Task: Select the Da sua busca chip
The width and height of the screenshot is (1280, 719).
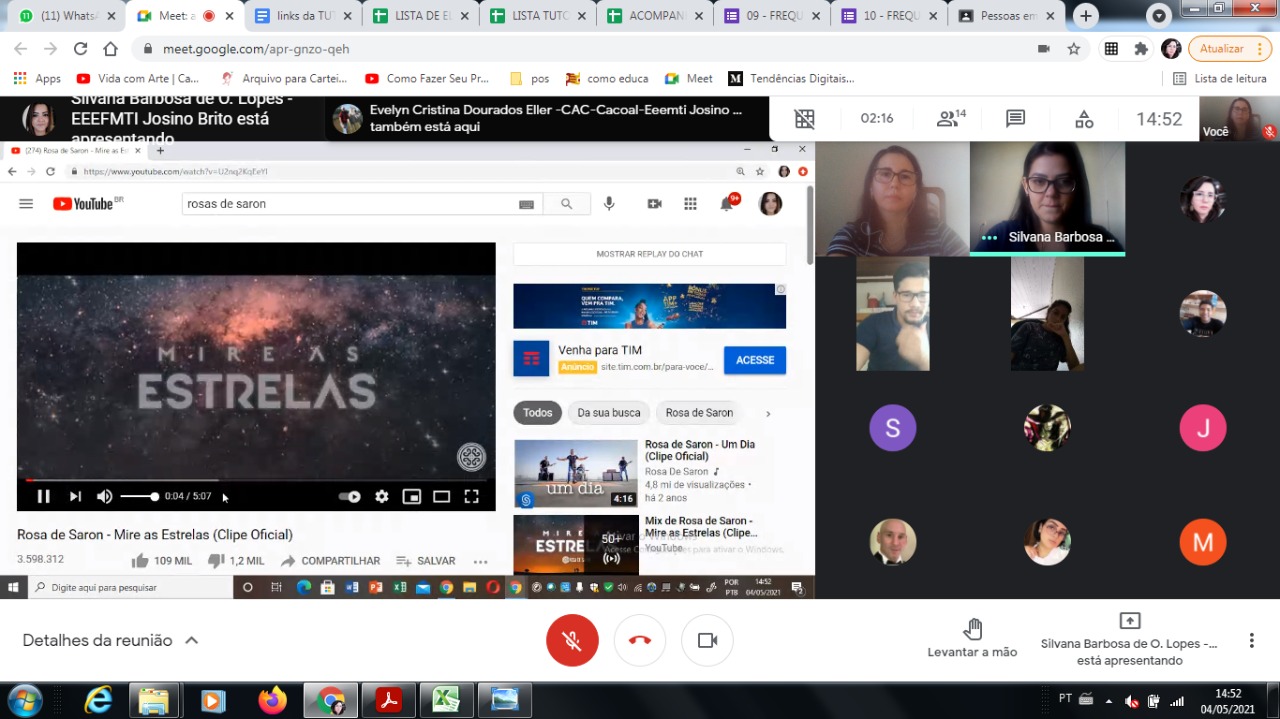Action: 609,413
